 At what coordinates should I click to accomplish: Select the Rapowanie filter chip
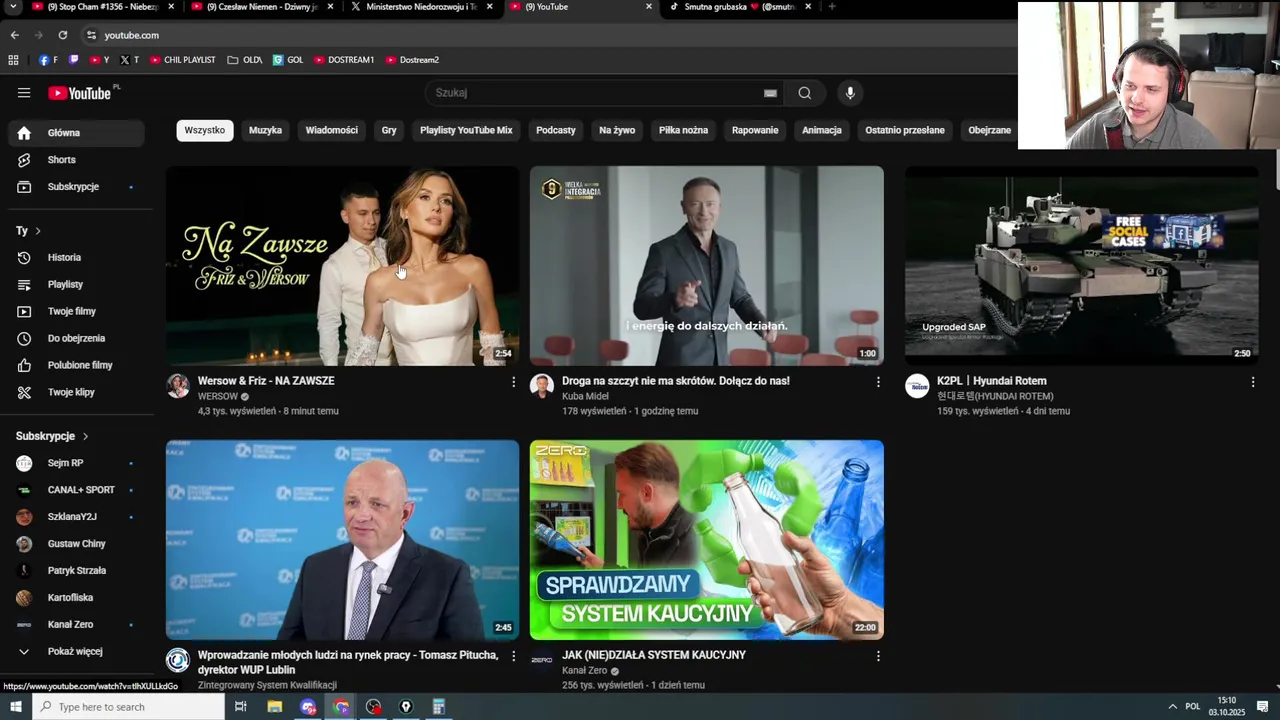tap(755, 131)
